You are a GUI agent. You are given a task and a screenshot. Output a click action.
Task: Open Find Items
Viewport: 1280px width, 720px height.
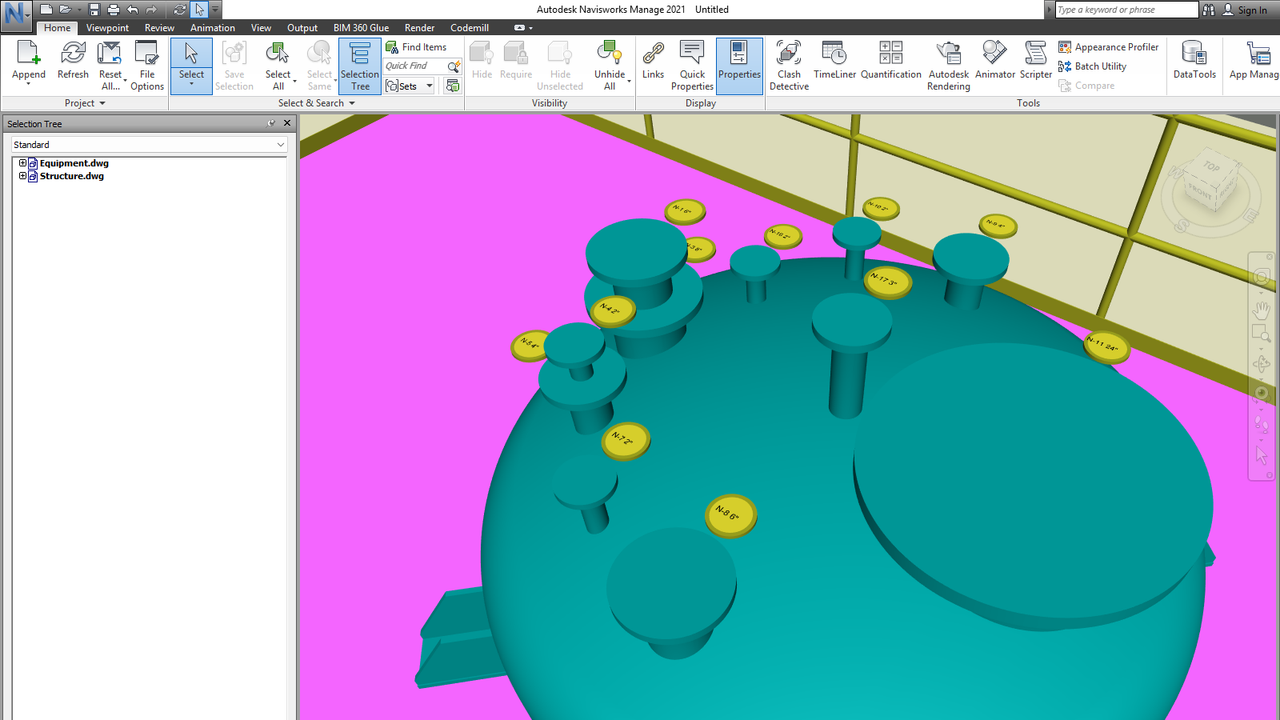coord(416,47)
